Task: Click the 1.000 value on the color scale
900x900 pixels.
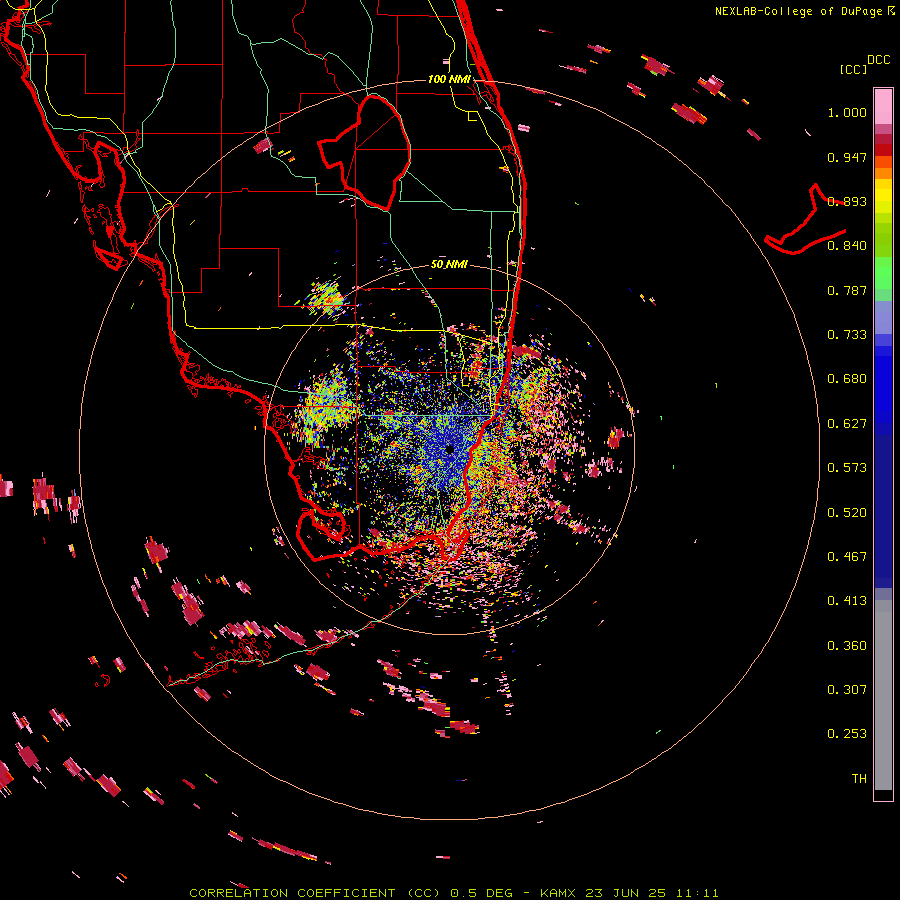Action: click(847, 112)
